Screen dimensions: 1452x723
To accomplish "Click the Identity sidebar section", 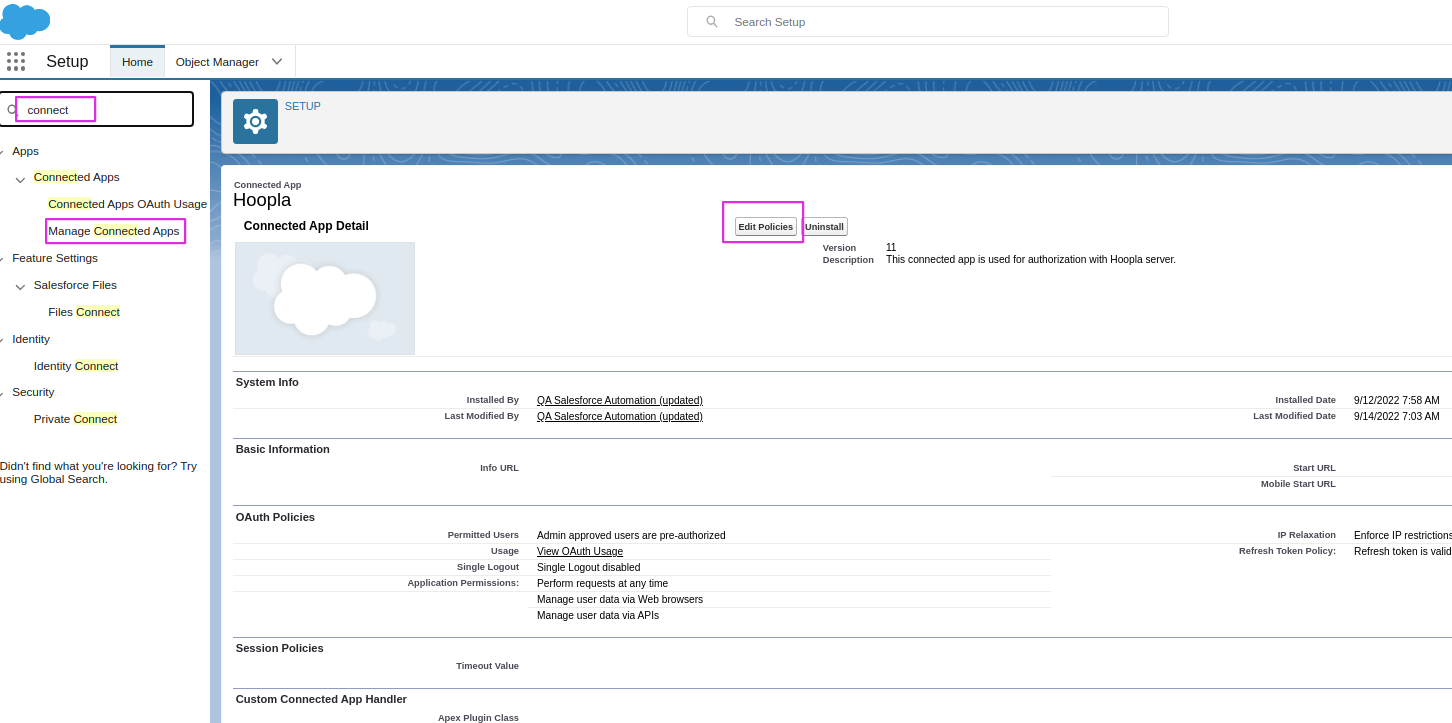I will (x=31, y=339).
